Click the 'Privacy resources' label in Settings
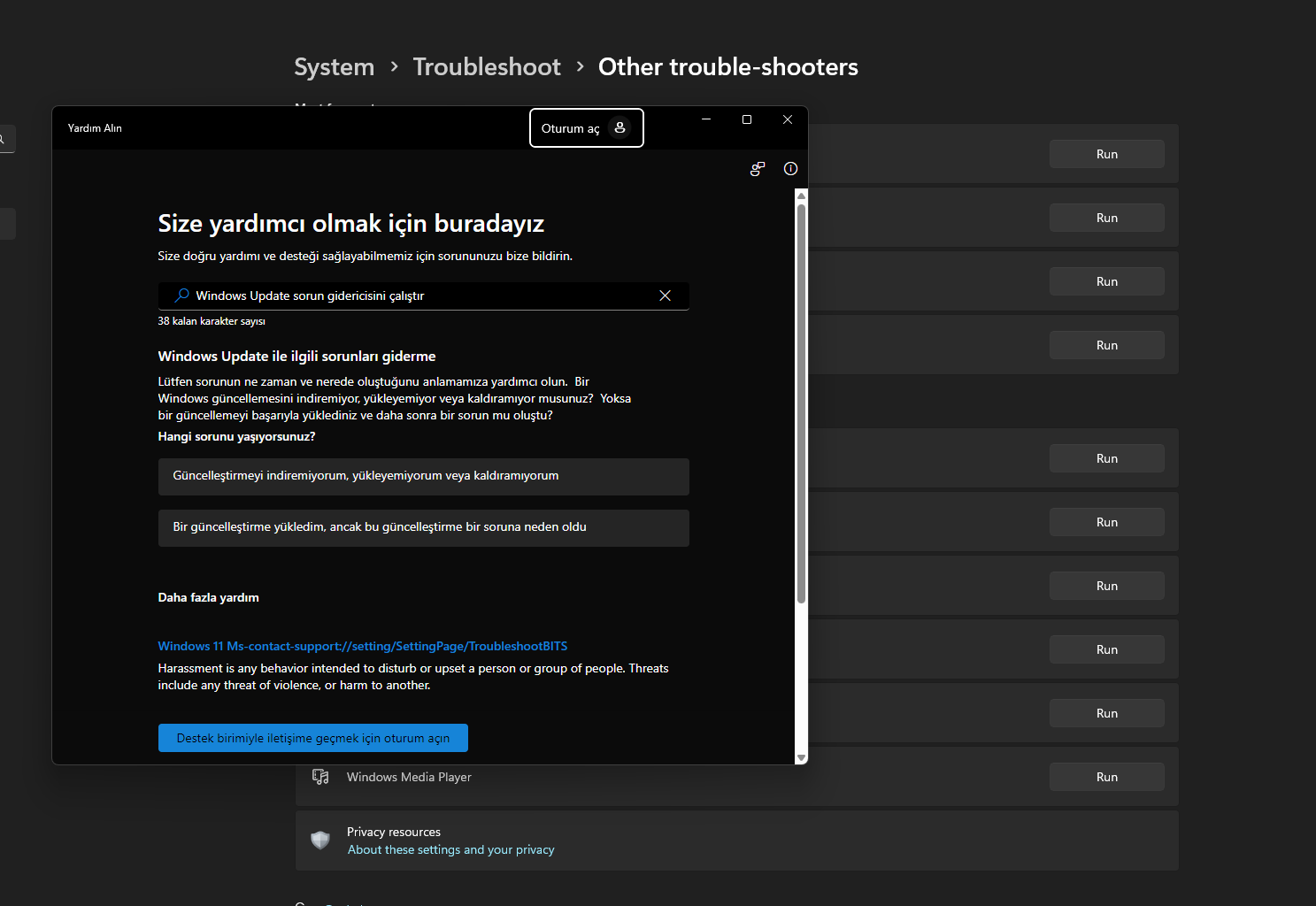Screen dimensions: 1316x906 tap(393, 832)
